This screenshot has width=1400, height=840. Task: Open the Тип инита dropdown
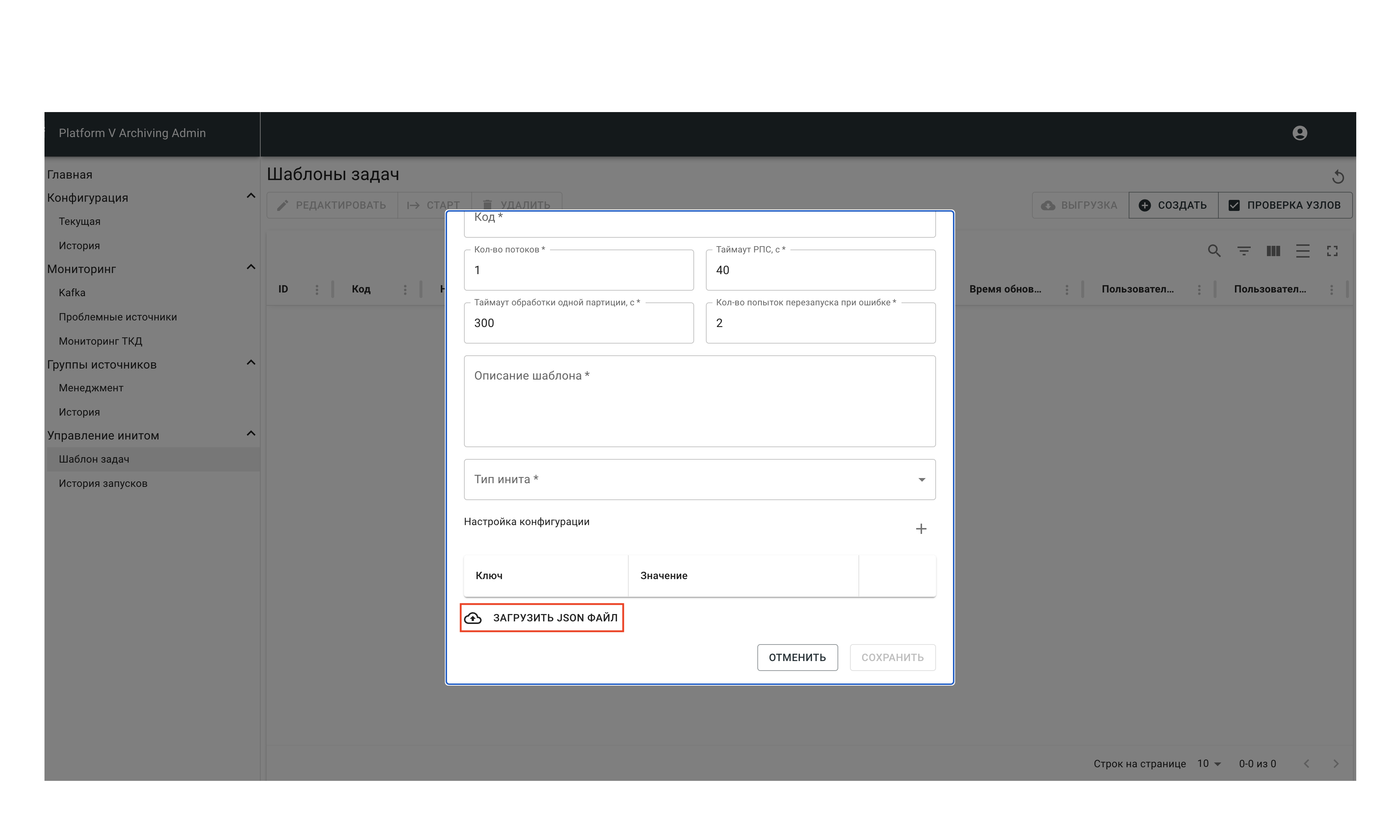pyautogui.click(x=699, y=480)
